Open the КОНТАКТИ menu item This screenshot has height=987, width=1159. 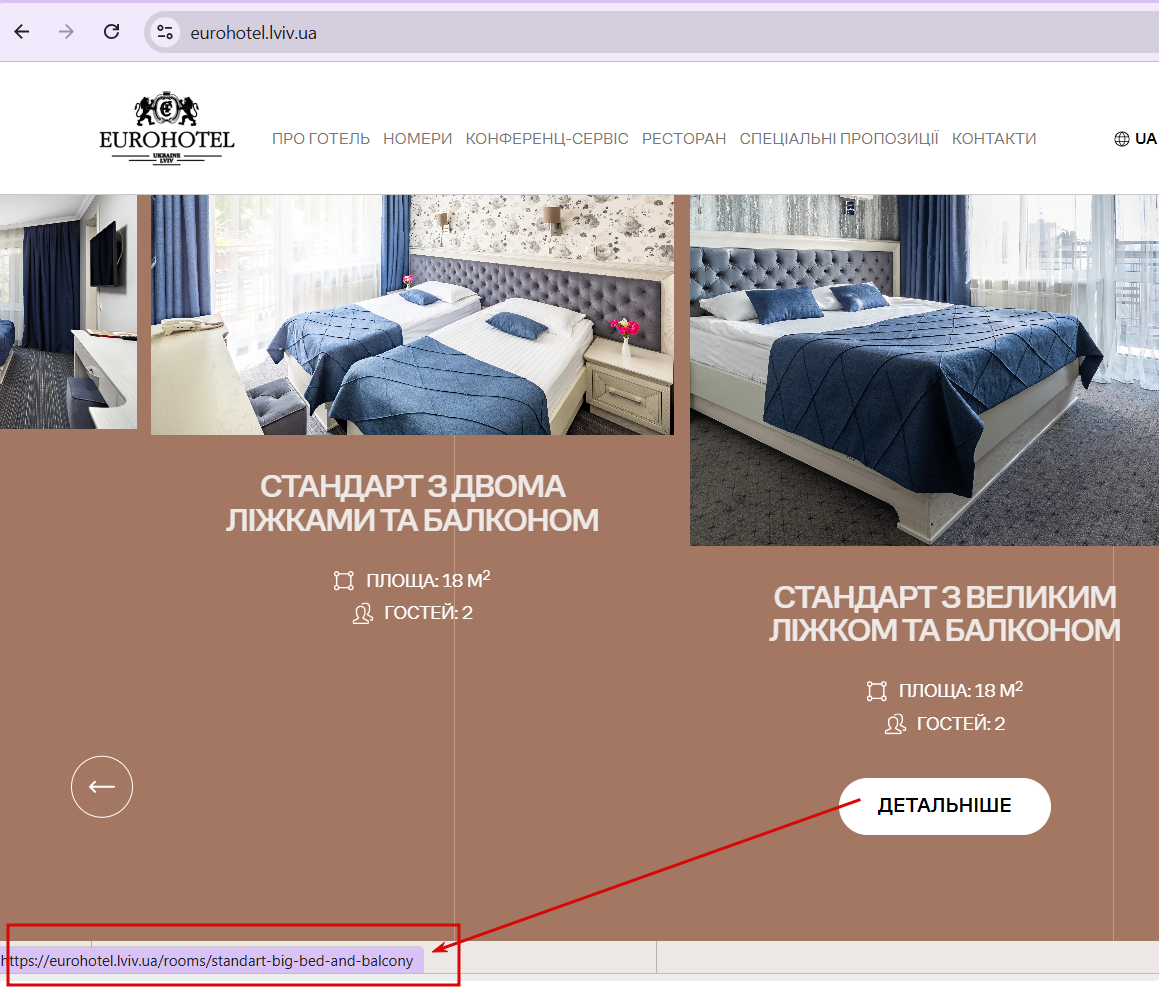[994, 139]
